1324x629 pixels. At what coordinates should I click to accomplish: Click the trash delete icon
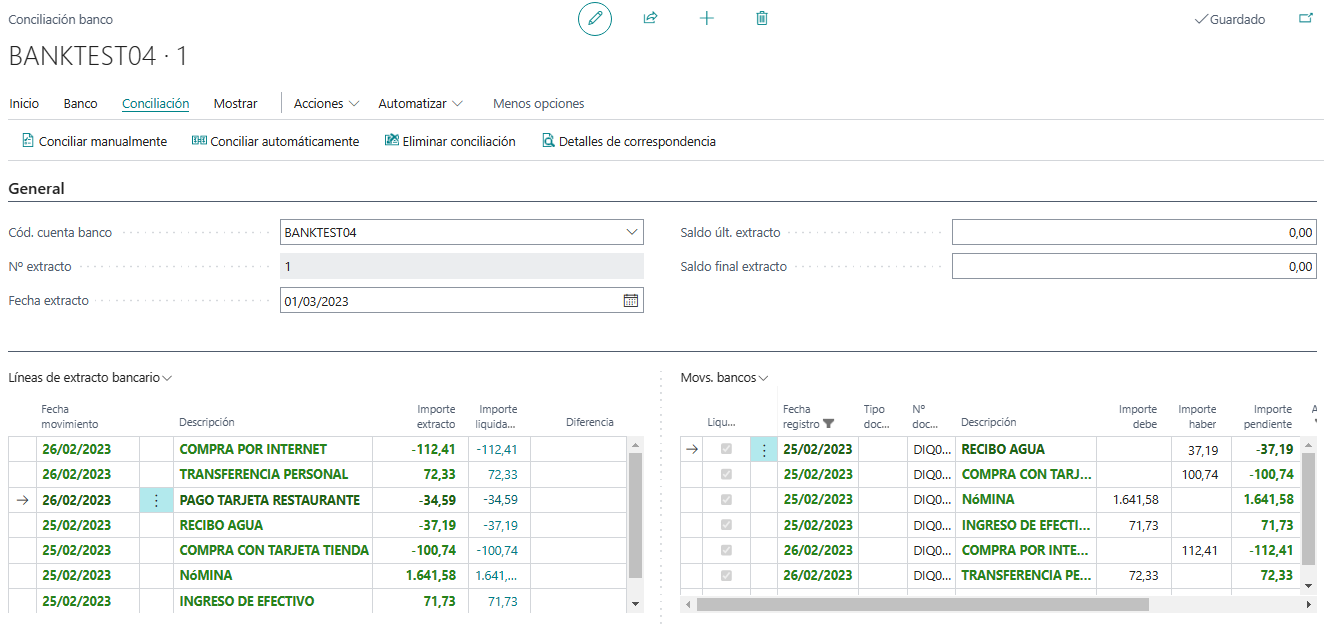click(762, 19)
